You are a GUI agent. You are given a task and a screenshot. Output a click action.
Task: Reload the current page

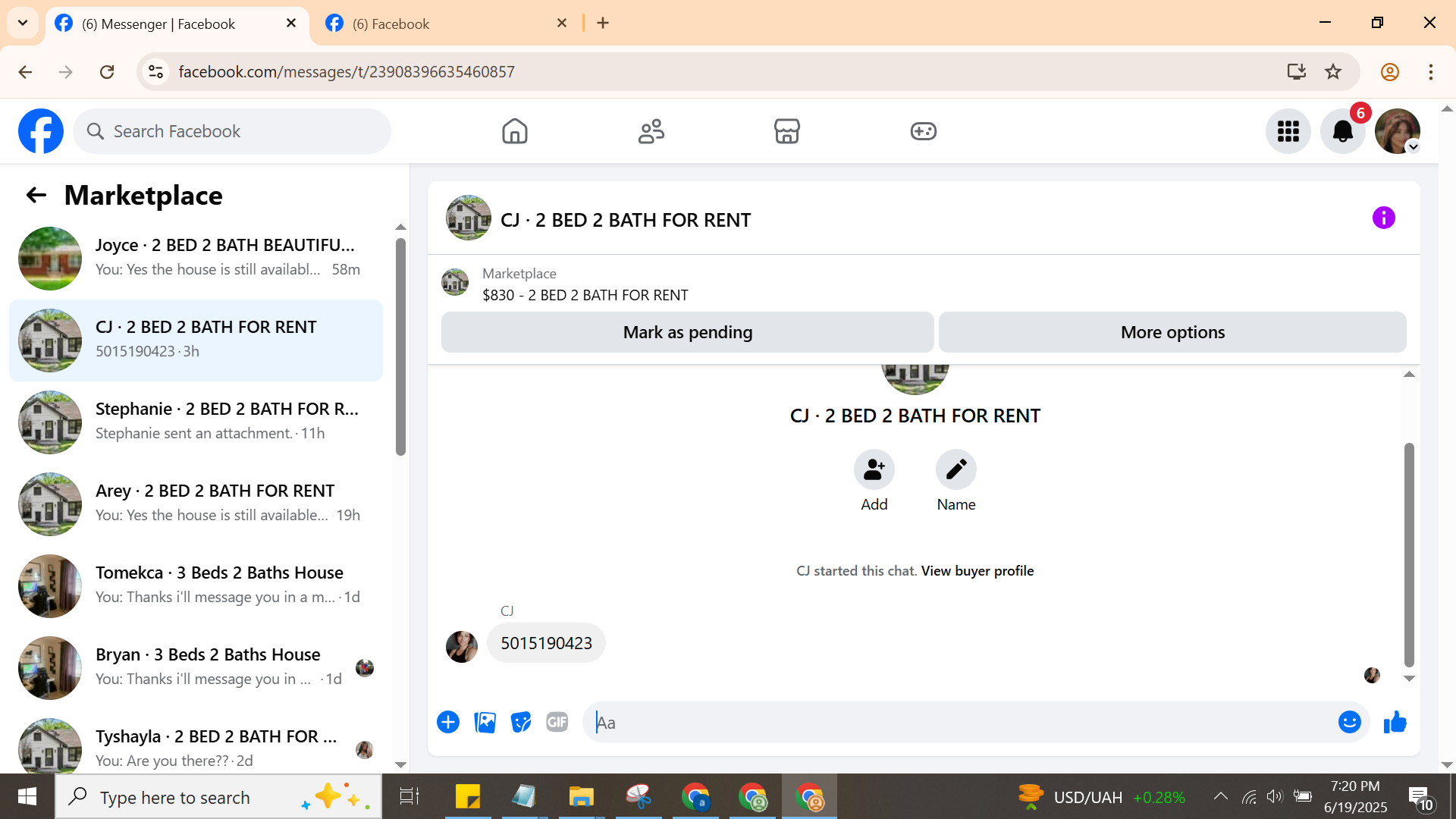107,72
